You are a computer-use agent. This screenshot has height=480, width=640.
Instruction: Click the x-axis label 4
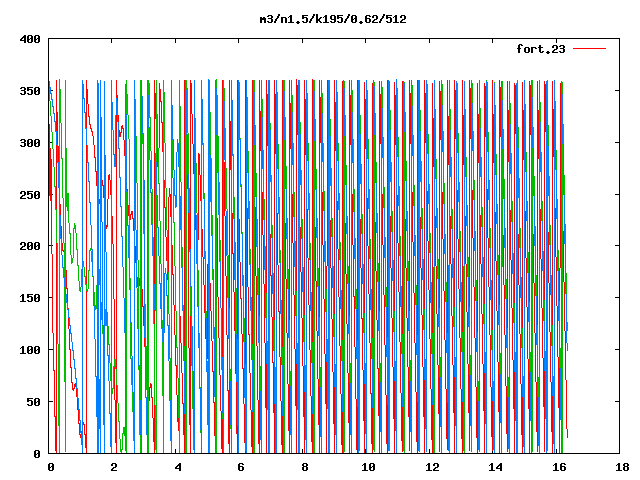point(178,467)
